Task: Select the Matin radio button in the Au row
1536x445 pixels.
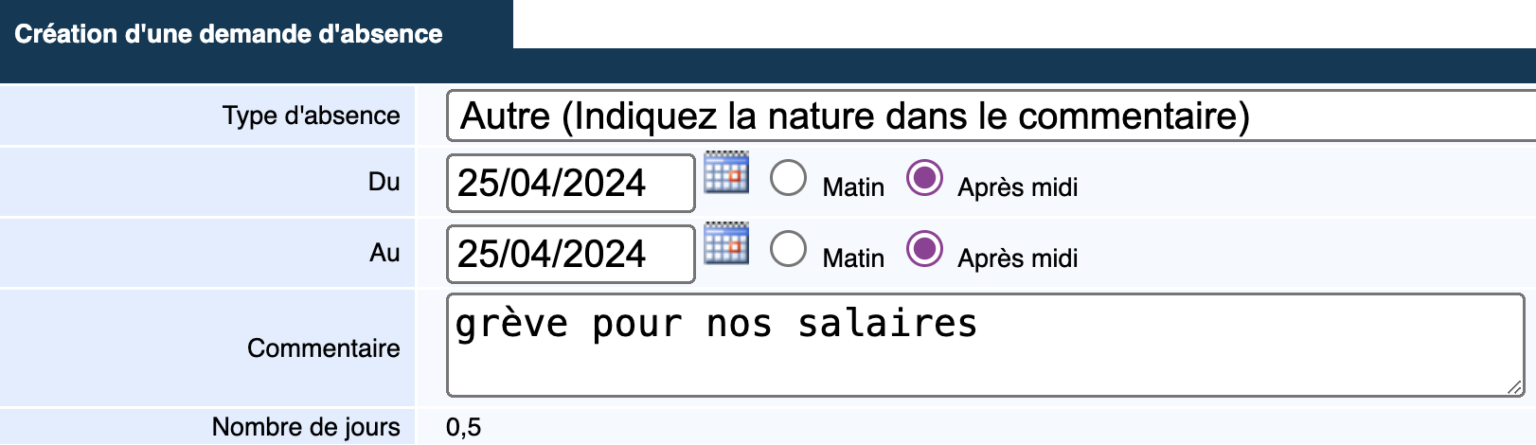Action: click(x=789, y=250)
